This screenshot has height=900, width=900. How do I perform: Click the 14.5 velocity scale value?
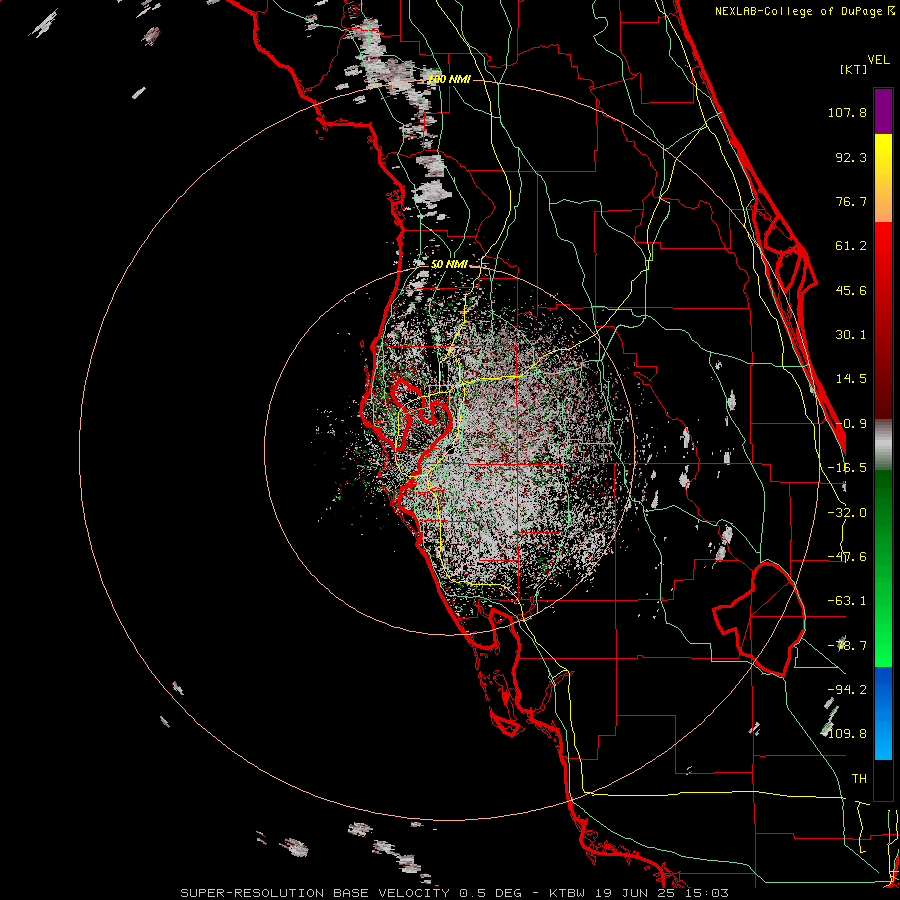point(851,379)
